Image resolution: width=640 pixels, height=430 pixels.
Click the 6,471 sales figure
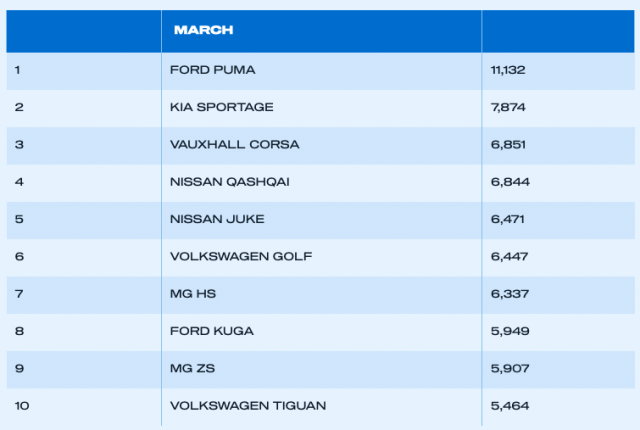507,219
